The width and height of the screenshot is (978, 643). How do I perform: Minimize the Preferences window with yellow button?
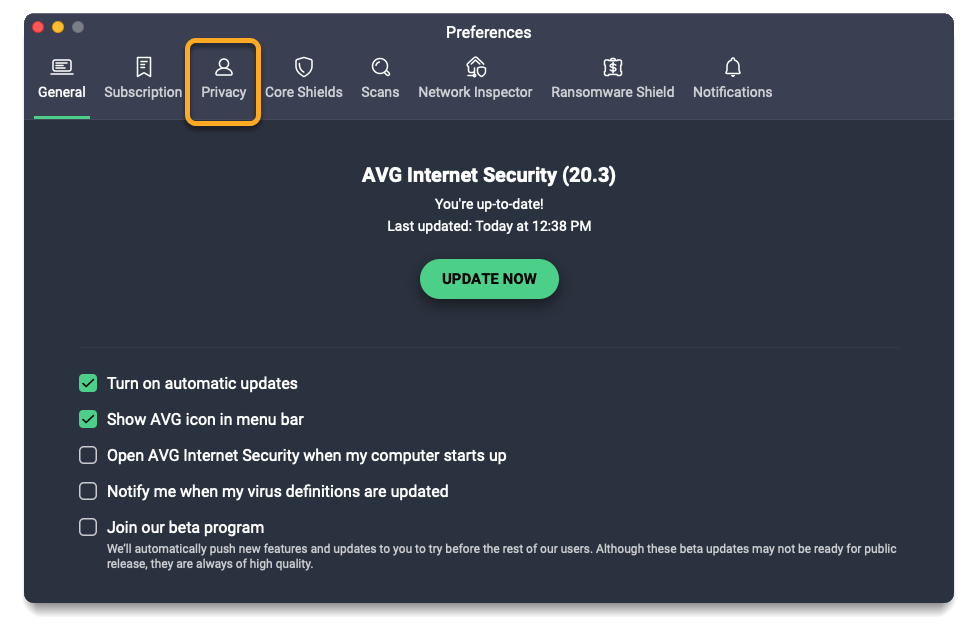pos(57,27)
